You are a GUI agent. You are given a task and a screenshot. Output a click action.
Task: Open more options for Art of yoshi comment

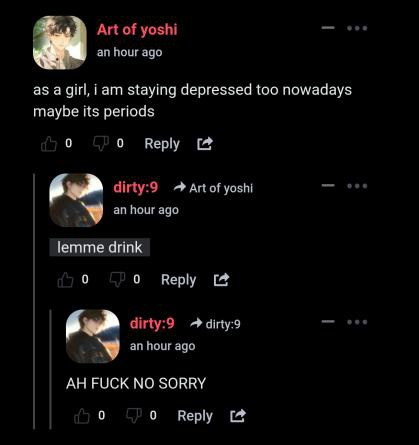[x=357, y=28]
